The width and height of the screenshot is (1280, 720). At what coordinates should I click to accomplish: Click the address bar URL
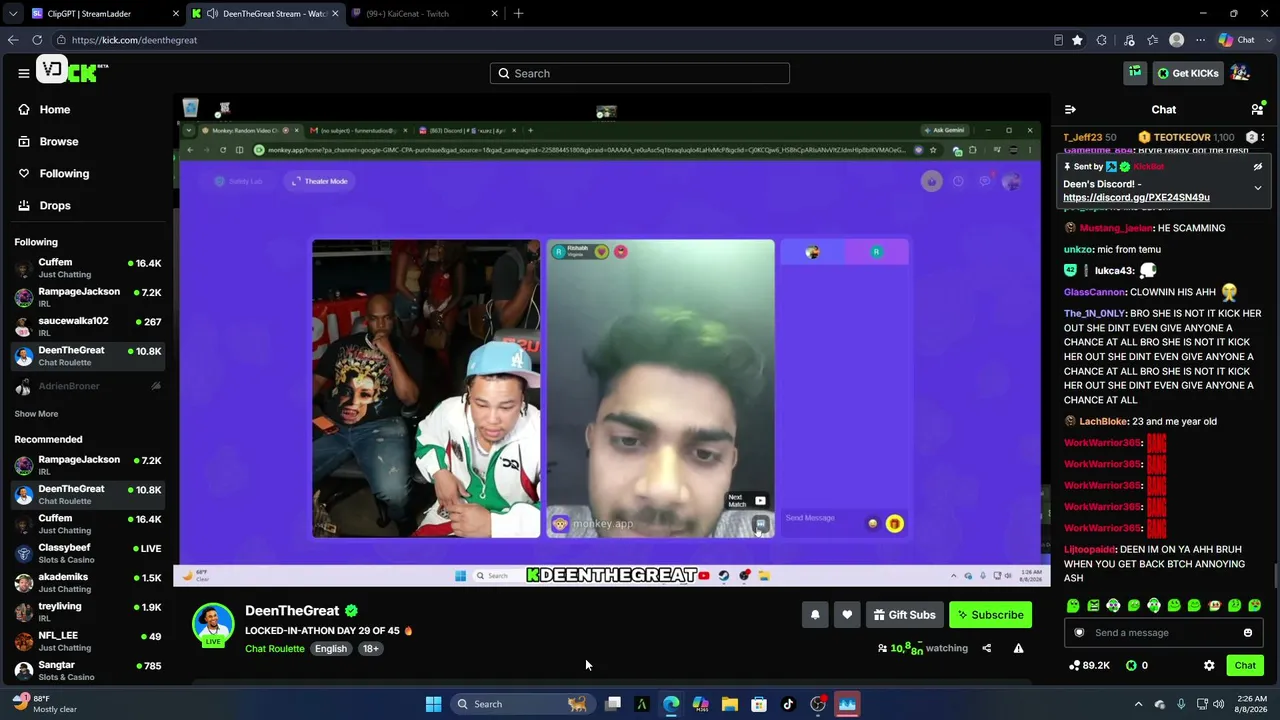[134, 40]
